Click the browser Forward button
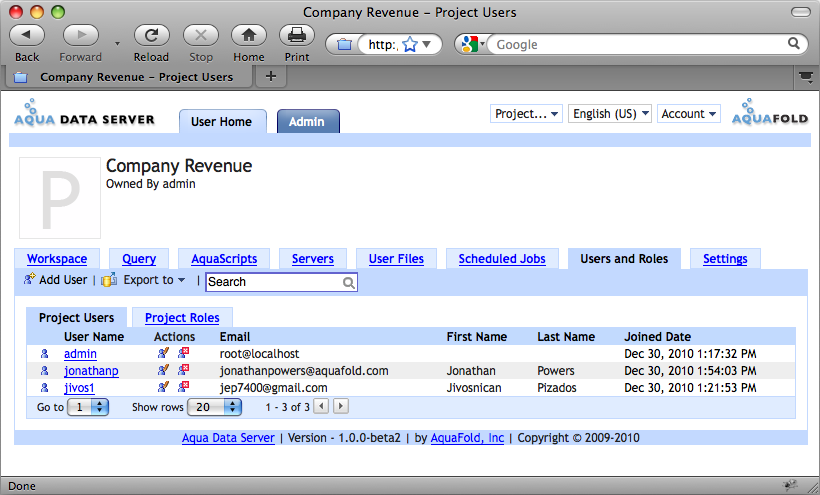 click(x=81, y=36)
